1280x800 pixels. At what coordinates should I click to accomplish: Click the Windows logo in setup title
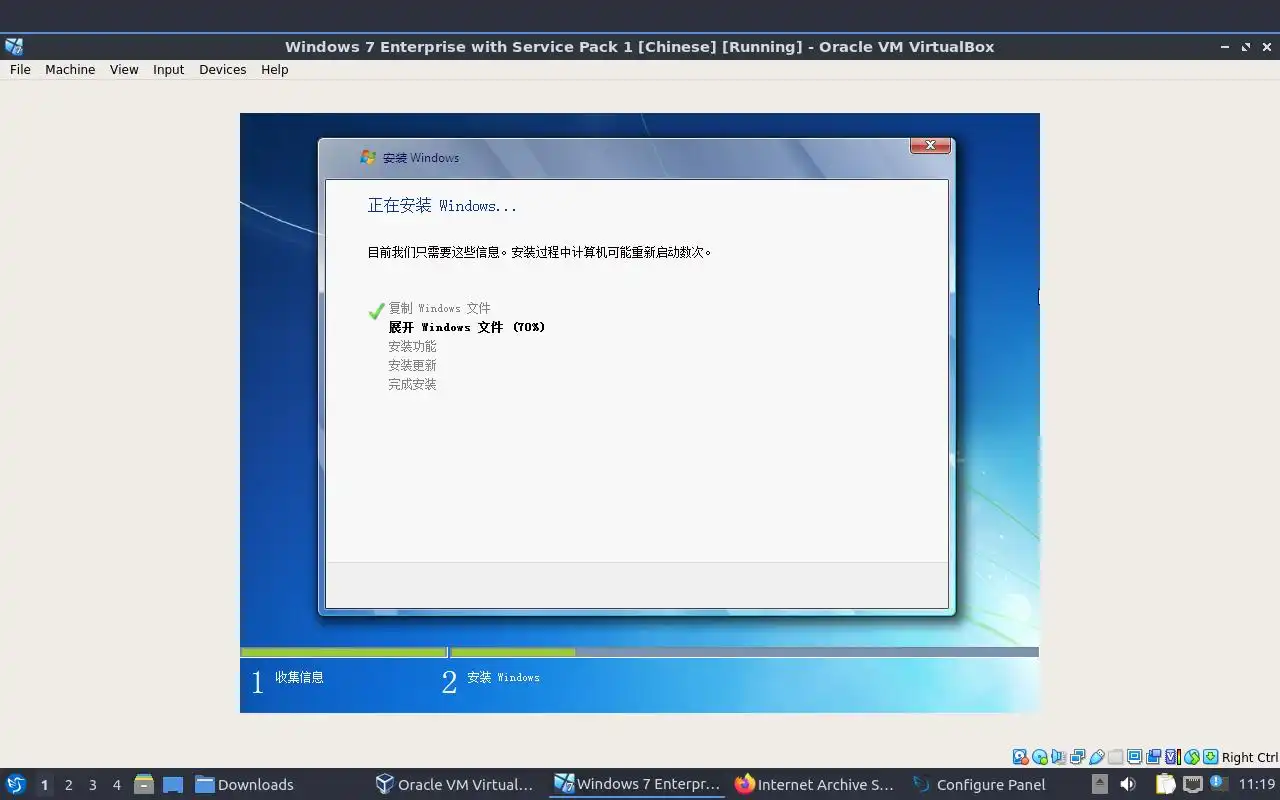pyautogui.click(x=368, y=157)
